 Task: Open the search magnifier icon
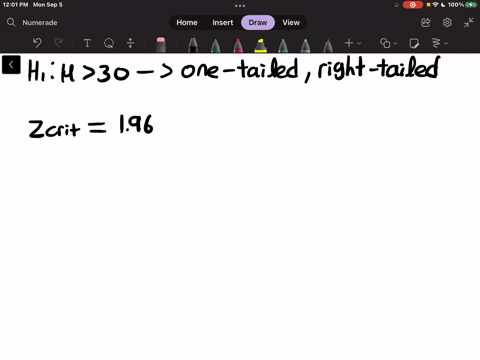pyautogui.click(x=11, y=22)
